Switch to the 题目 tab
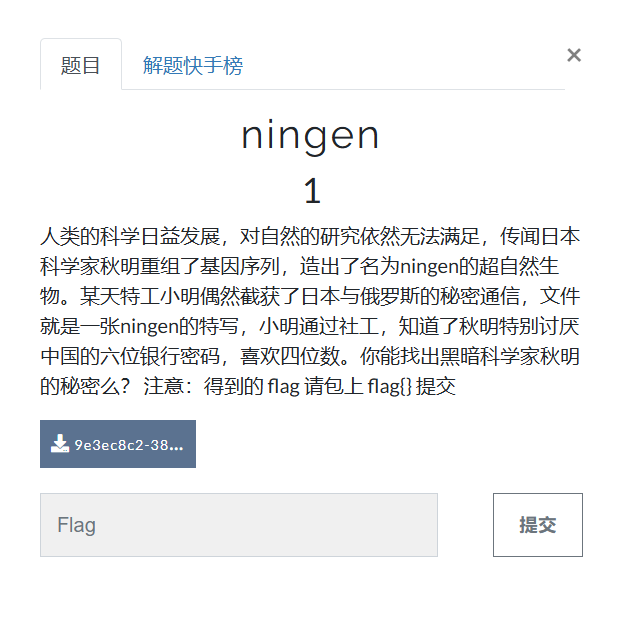The width and height of the screenshot is (619, 617). pos(81,65)
